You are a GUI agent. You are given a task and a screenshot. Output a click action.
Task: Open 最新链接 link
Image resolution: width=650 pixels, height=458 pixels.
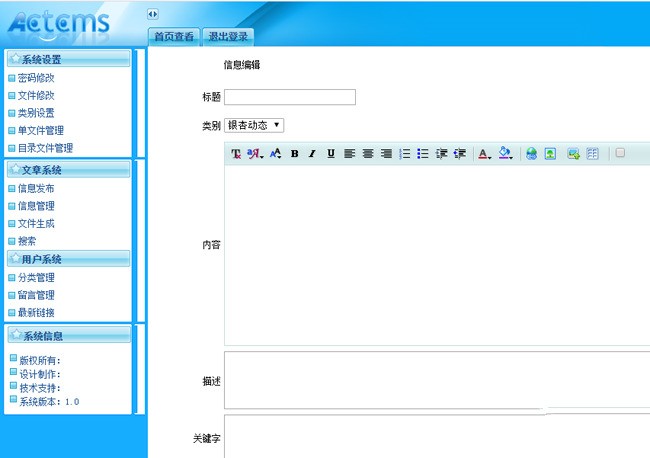click(36, 313)
